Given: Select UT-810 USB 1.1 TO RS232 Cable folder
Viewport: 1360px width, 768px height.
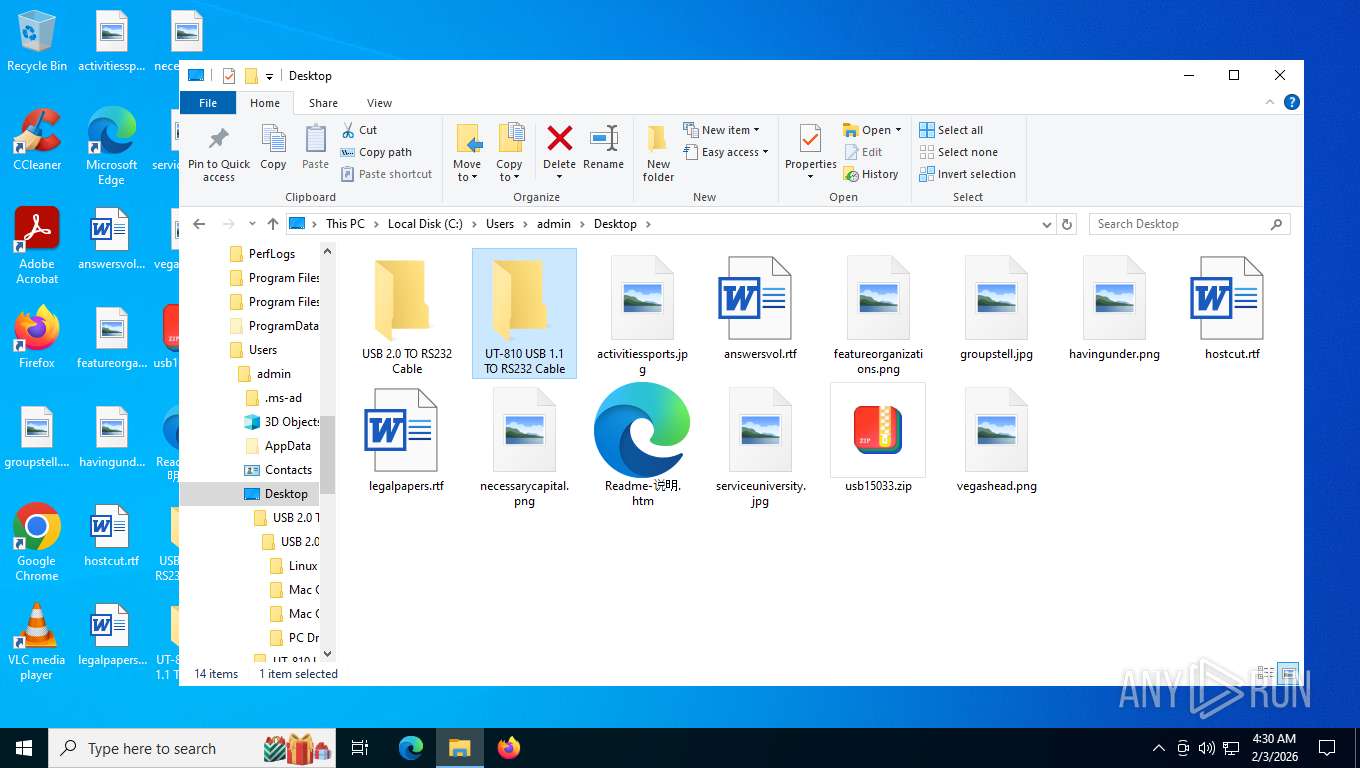Looking at the screenshot, I should (525, 314).
